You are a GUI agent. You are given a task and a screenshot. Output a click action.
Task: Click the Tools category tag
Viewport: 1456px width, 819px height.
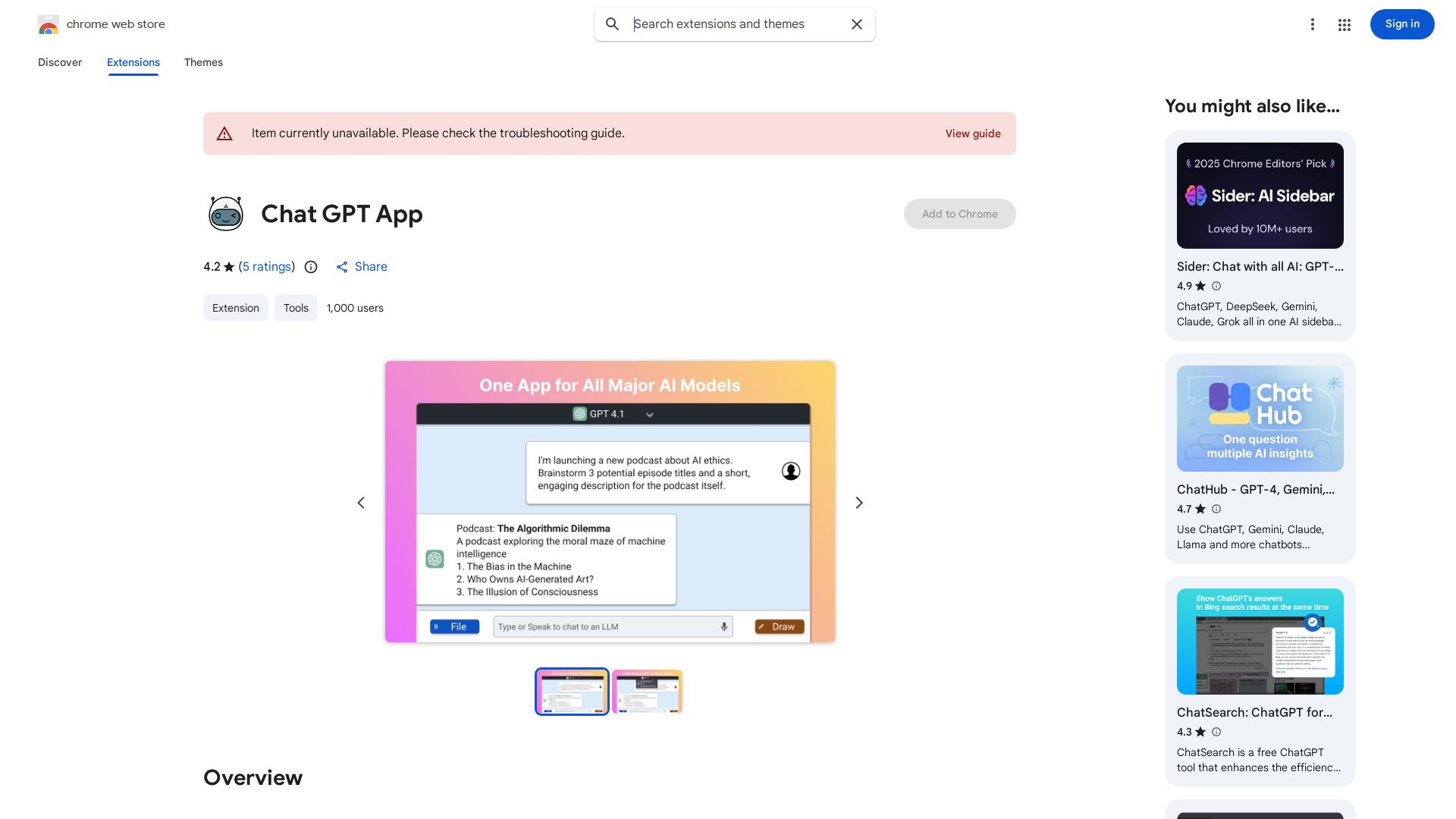[x=296, y=308]
